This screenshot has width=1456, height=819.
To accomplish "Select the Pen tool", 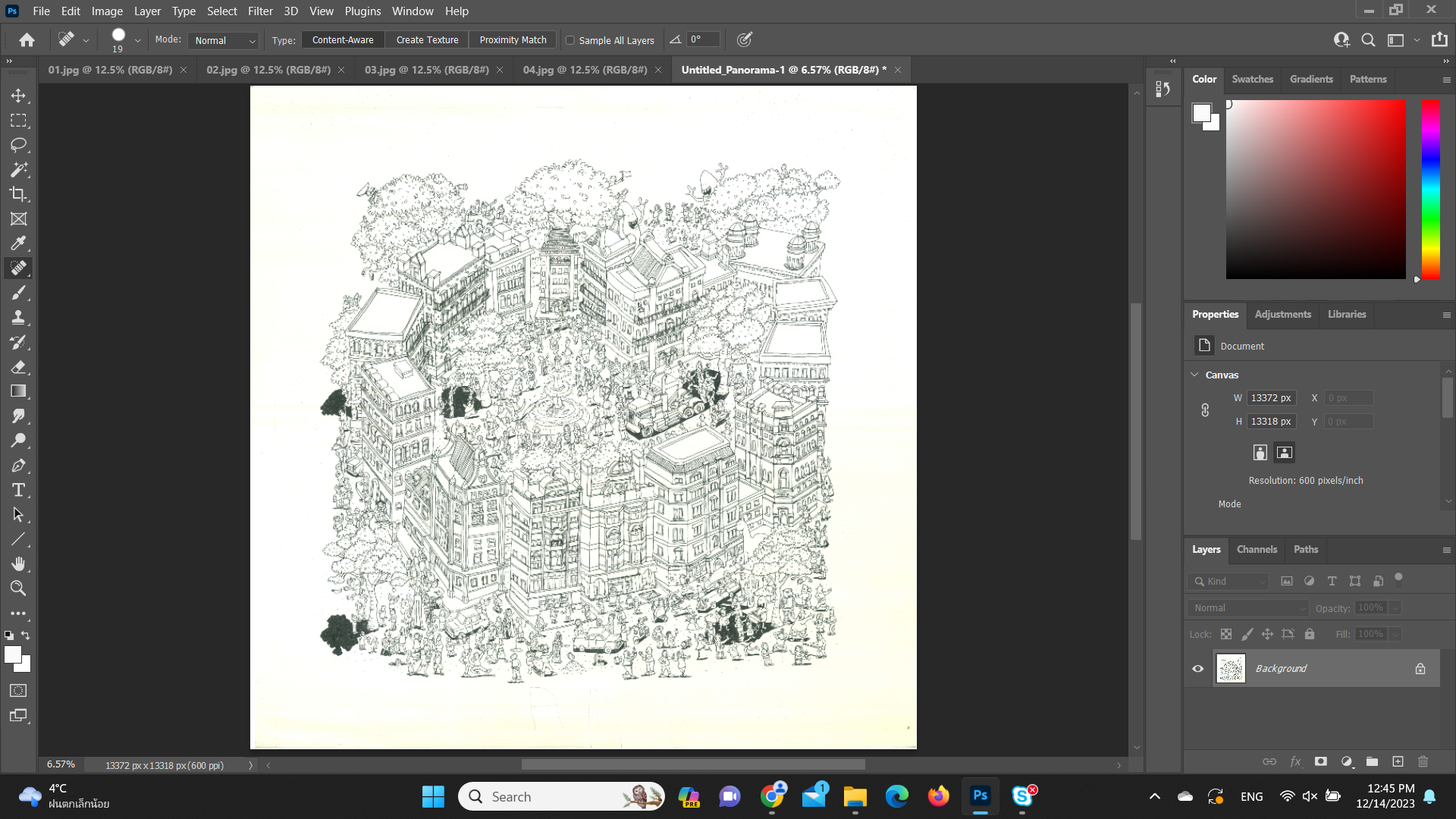I will tap(18, 465).
